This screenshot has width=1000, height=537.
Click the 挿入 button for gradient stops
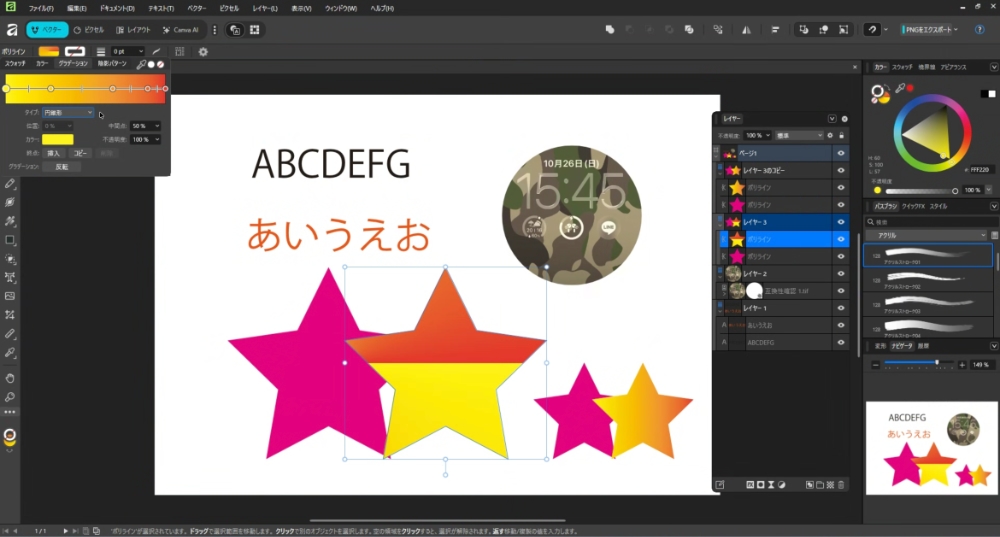pos(54,153)
